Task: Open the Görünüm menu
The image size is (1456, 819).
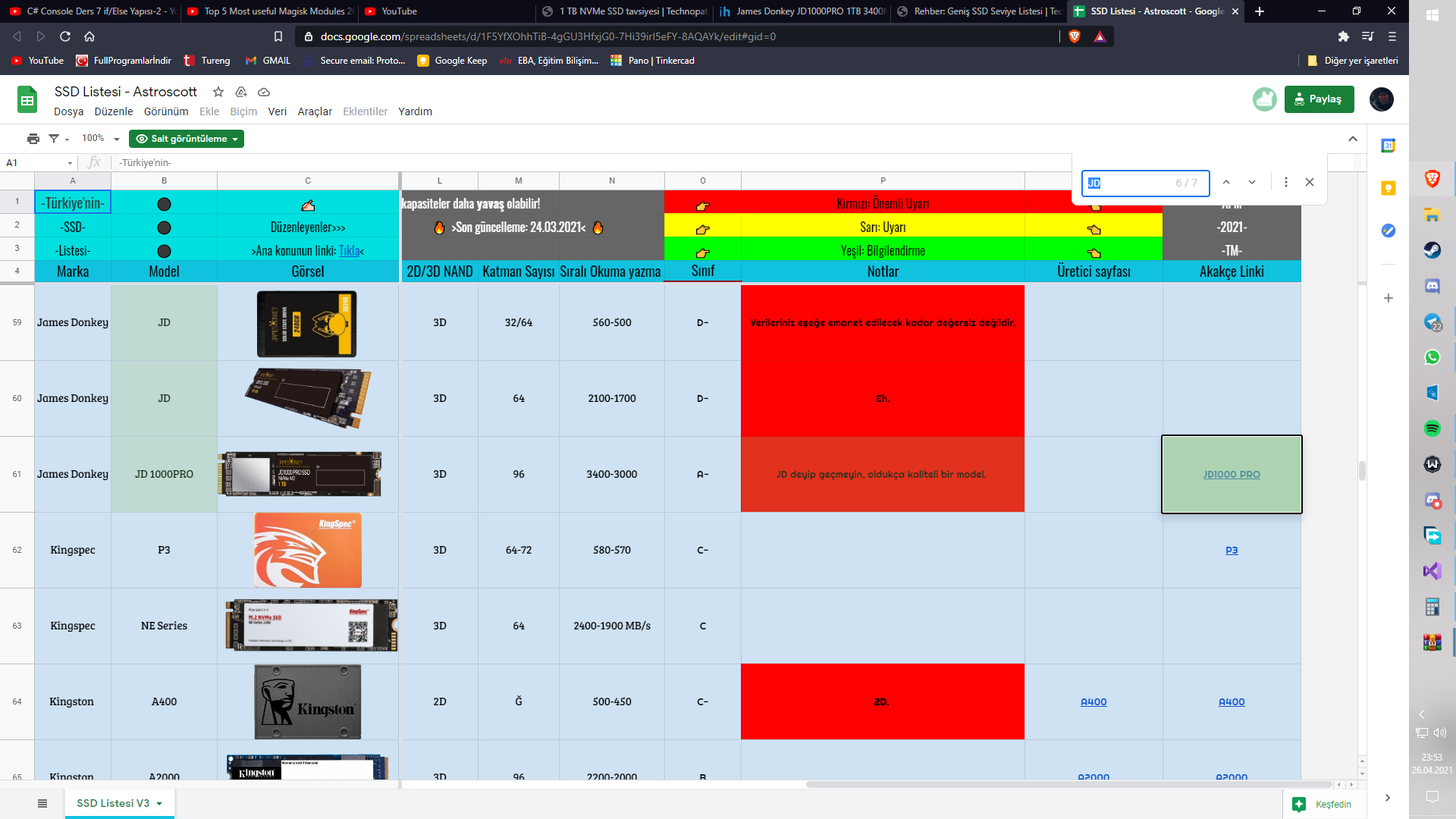Action: [x=165, y=111]
